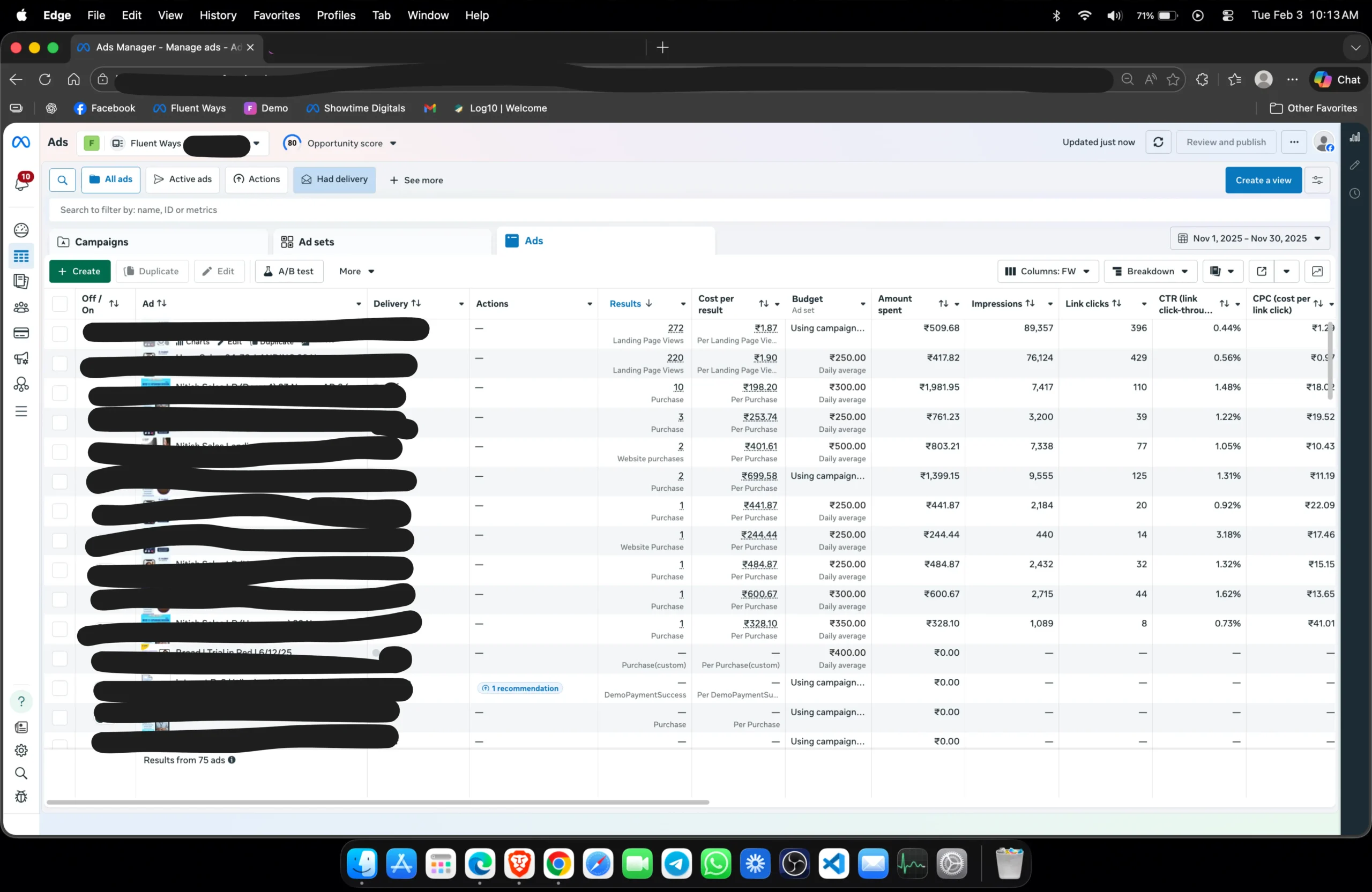Screen dimensions: 1372x892
Task: Click the export table data icon
Action: (x=1261, y=272)
